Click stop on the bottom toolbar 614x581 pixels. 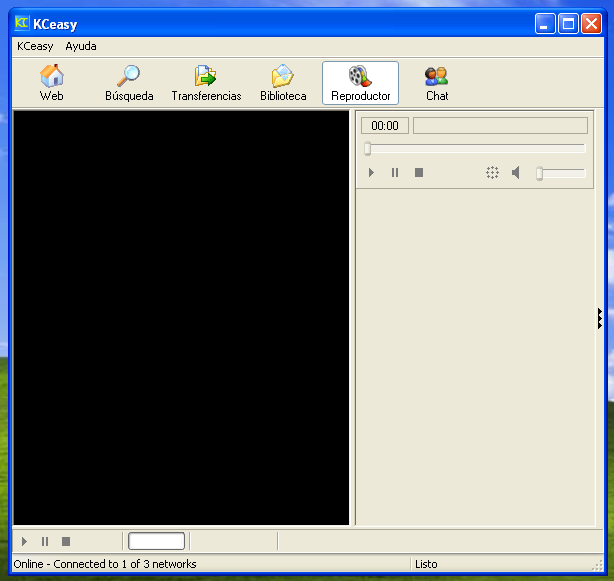coord(66,541)
